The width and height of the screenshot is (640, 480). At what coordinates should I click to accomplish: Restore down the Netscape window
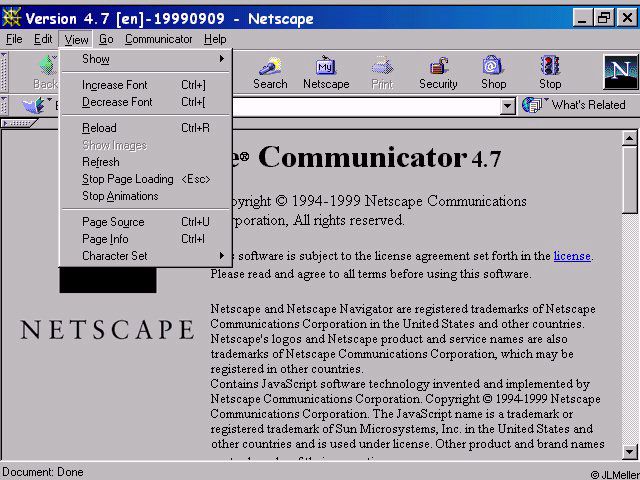(604, 18)
